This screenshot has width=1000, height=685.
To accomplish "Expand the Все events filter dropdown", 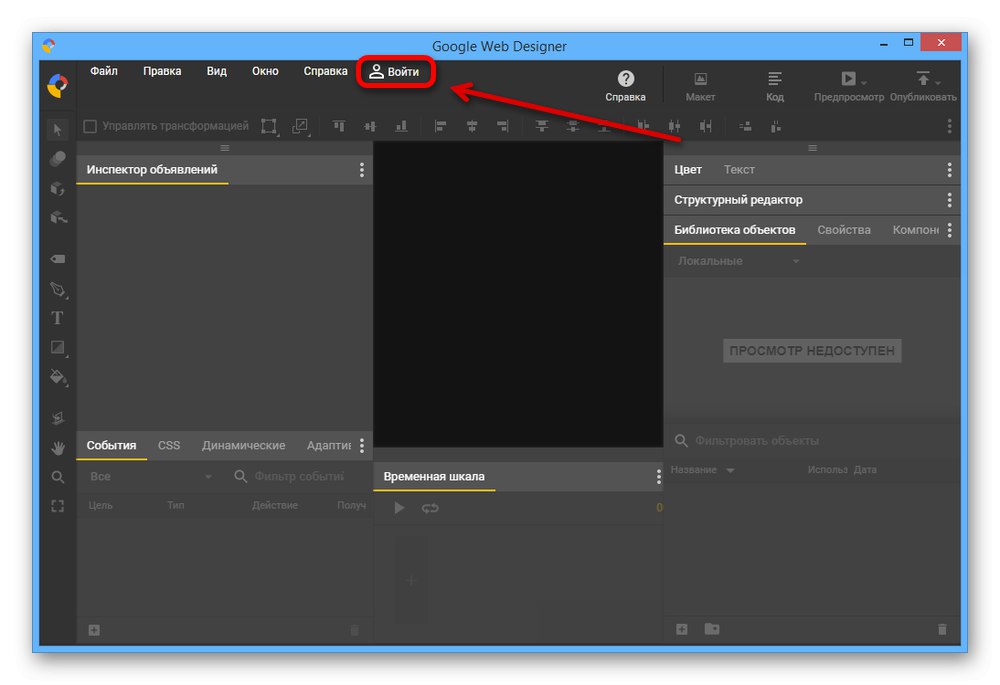I will click(151, 477).
